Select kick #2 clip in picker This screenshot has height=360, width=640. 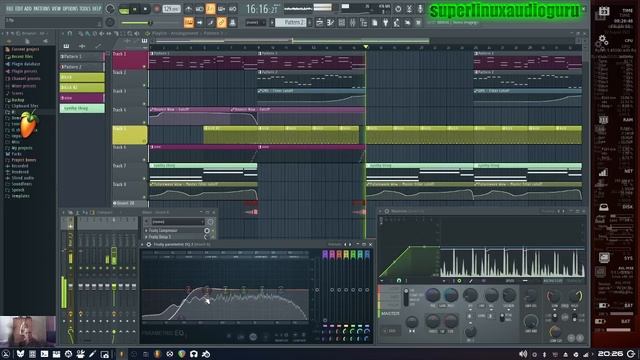(x=82, y=87)
